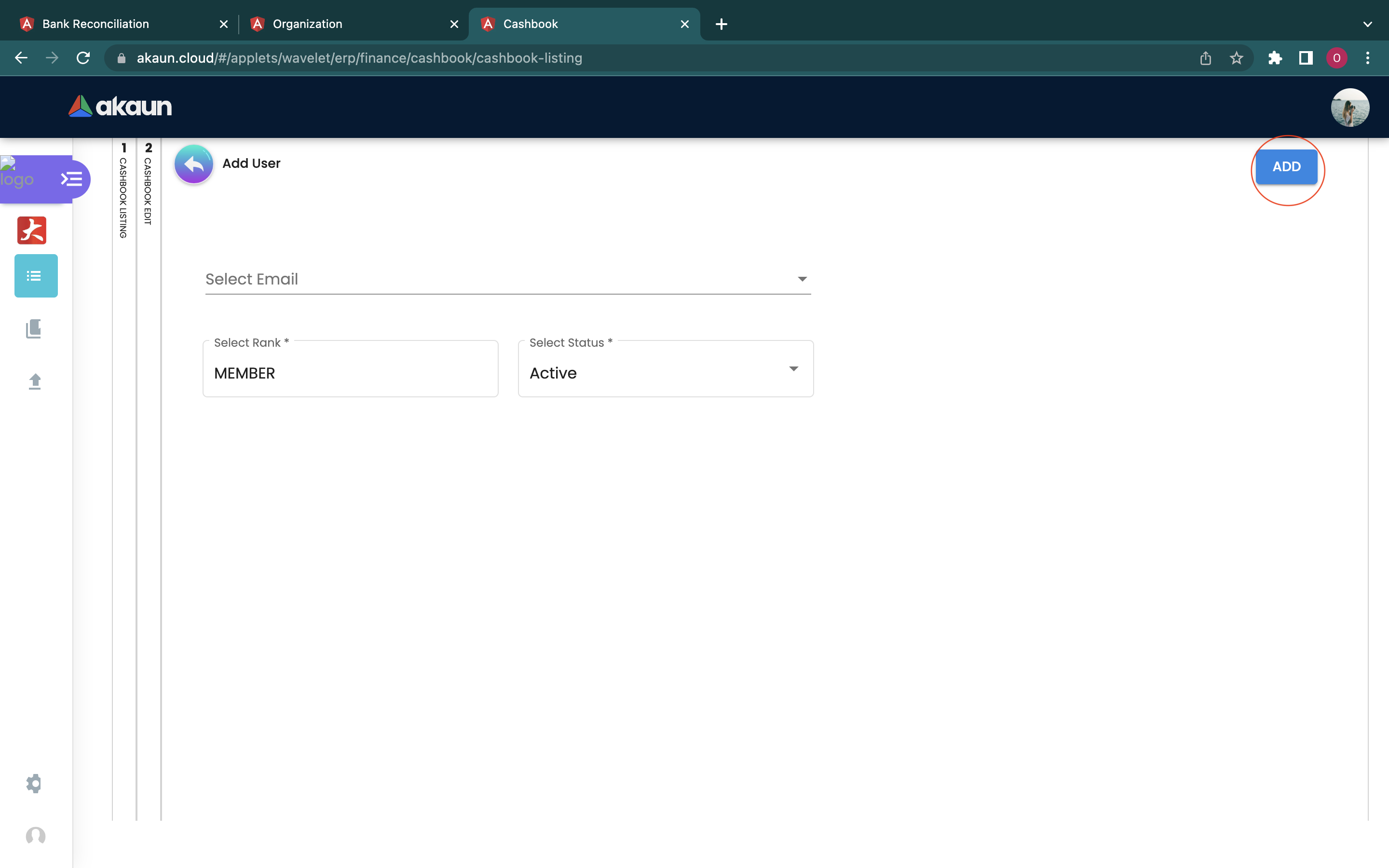Click the akaun logo in header
The image size is (1389, 868).
(121, 107)
